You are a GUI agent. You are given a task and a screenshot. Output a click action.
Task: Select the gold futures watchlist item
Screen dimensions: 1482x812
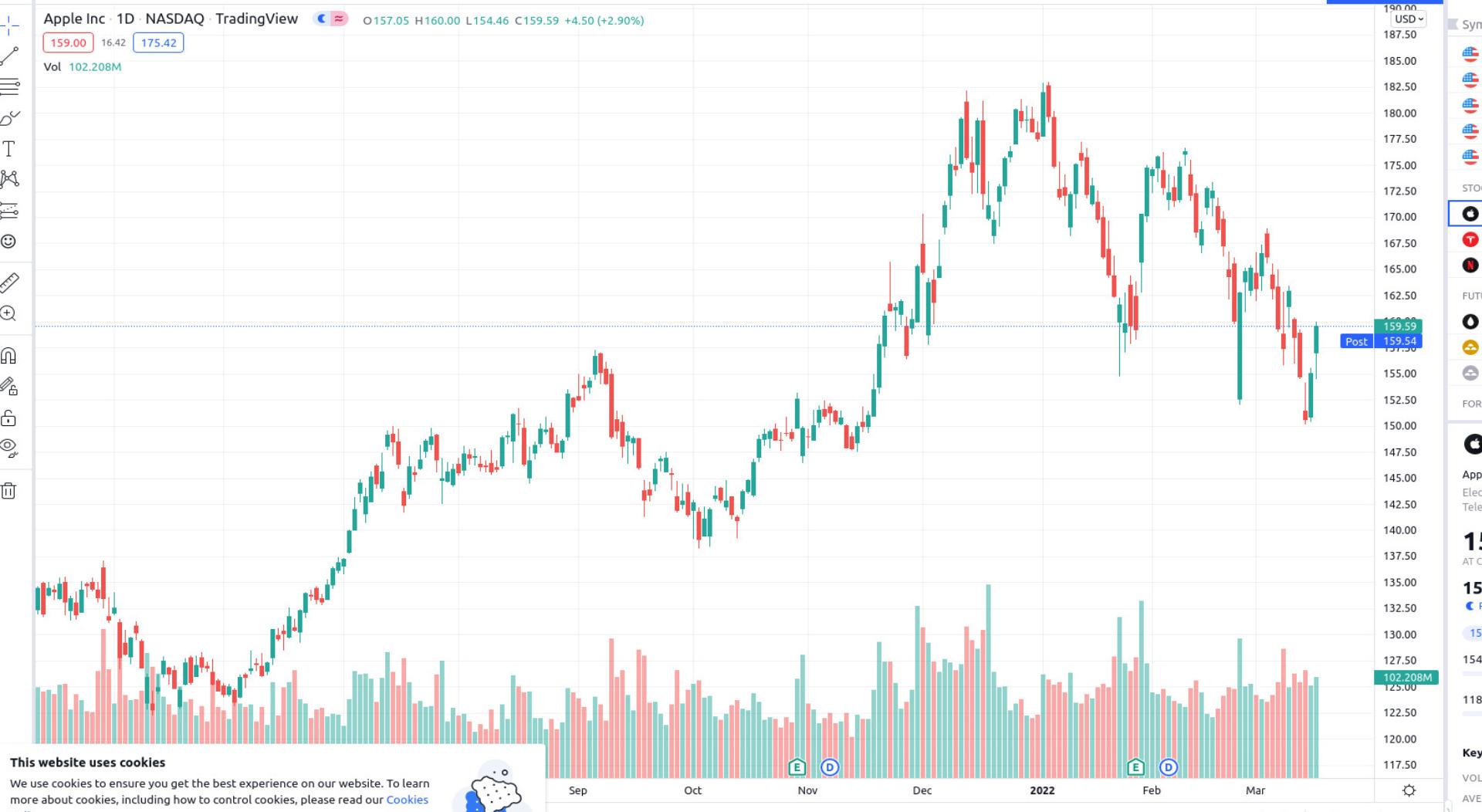tap(1470, 347)
